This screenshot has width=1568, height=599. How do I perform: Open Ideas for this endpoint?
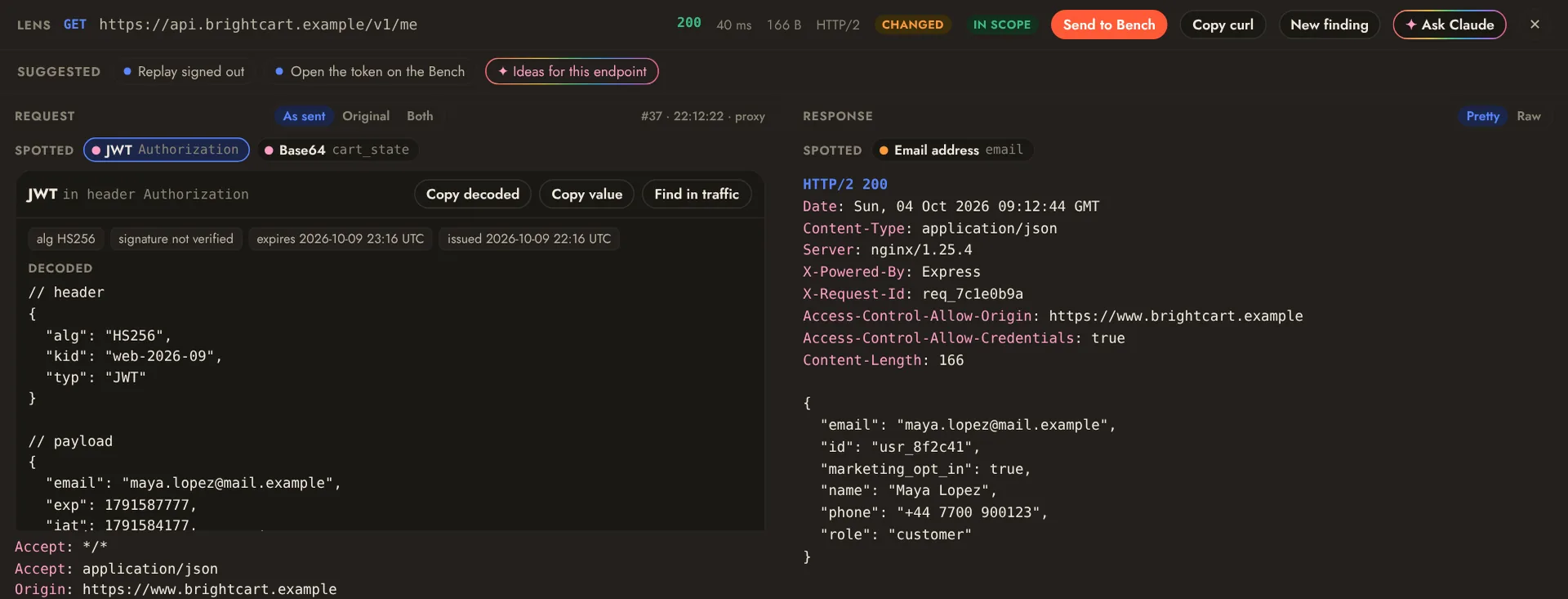coord(572,72)
